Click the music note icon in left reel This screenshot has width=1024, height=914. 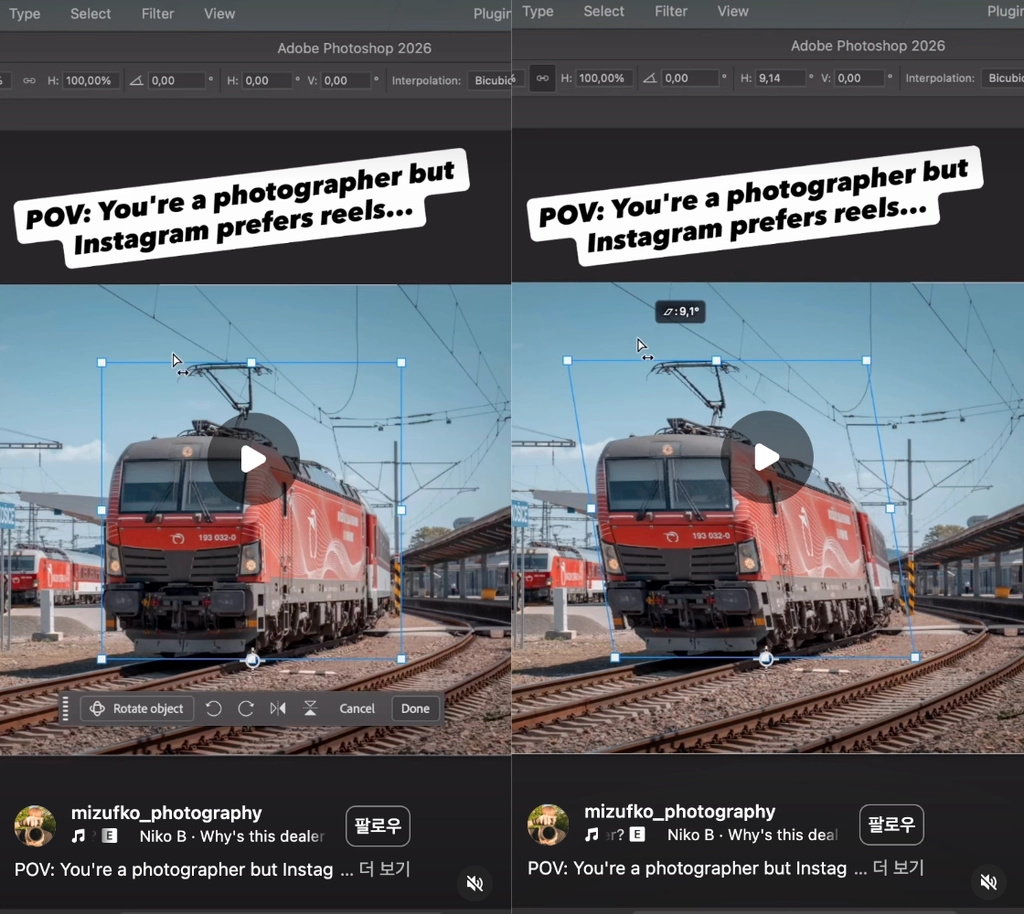78,836
